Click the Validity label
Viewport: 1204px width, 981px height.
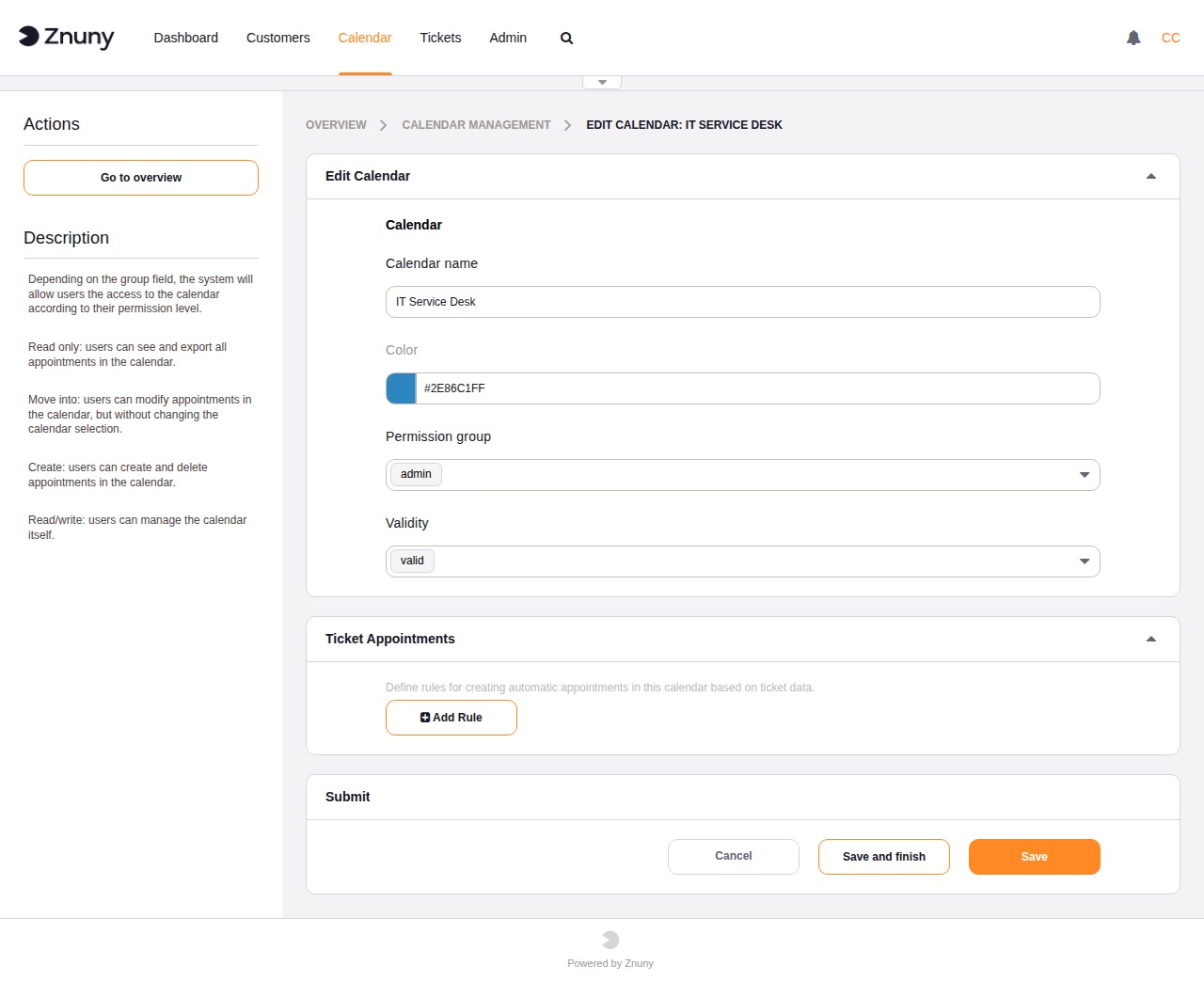pyautogui.click(x=407, y=523)
